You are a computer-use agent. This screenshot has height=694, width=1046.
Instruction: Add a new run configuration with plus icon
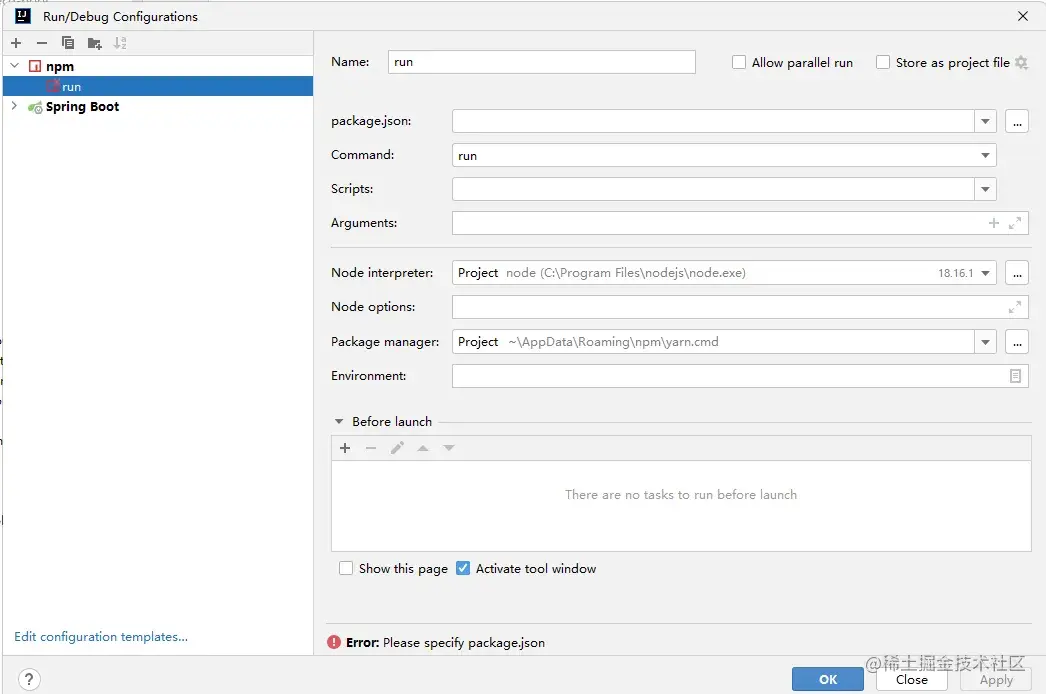click(16, 43)
